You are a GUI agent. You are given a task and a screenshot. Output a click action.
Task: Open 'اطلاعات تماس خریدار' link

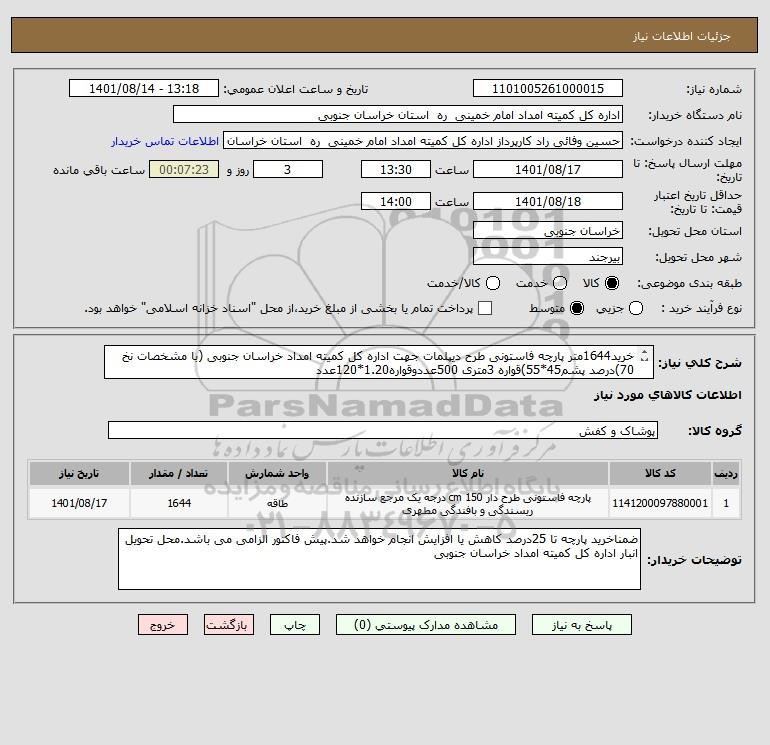(x=165, y=141)
